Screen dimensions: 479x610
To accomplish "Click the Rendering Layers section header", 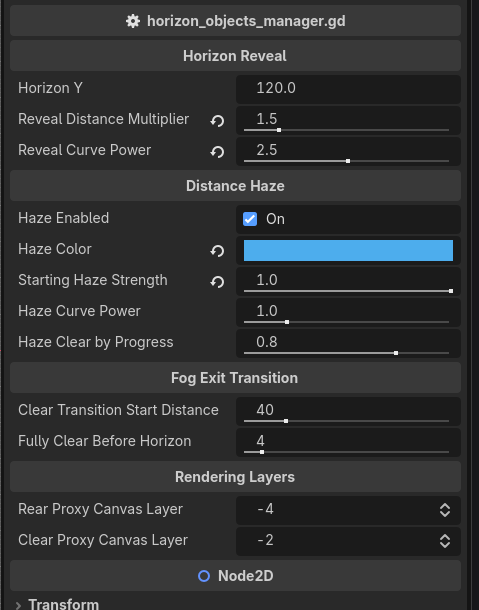I will coord(235,477).
